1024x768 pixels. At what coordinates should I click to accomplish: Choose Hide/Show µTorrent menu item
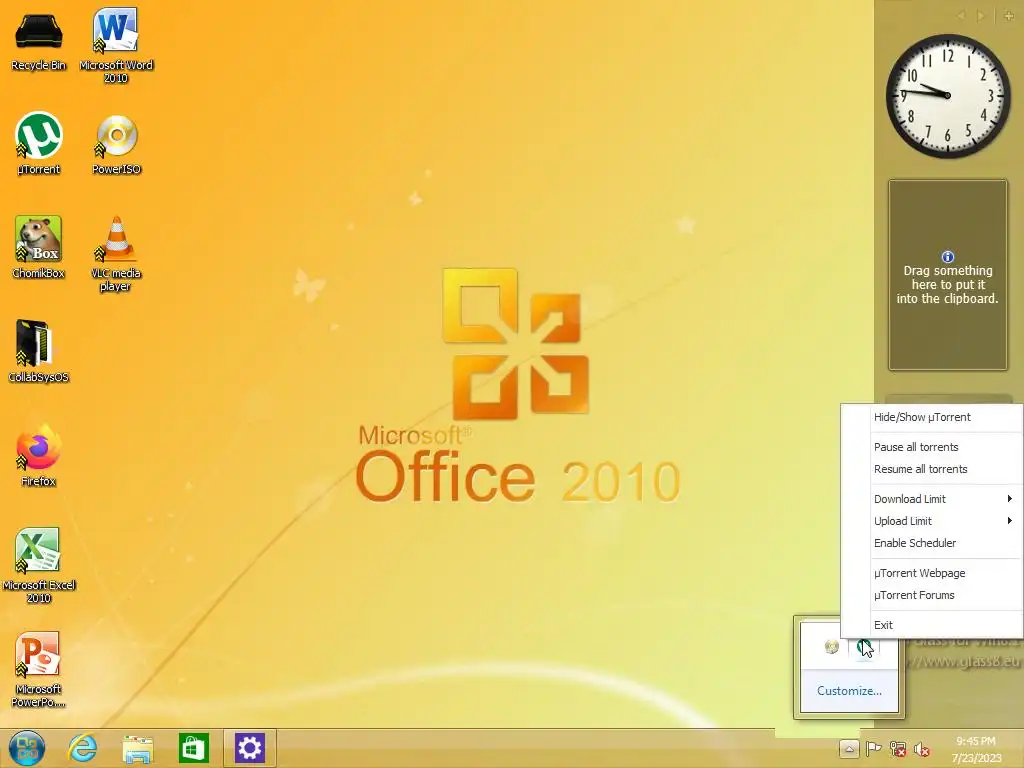tap(932, 417)
